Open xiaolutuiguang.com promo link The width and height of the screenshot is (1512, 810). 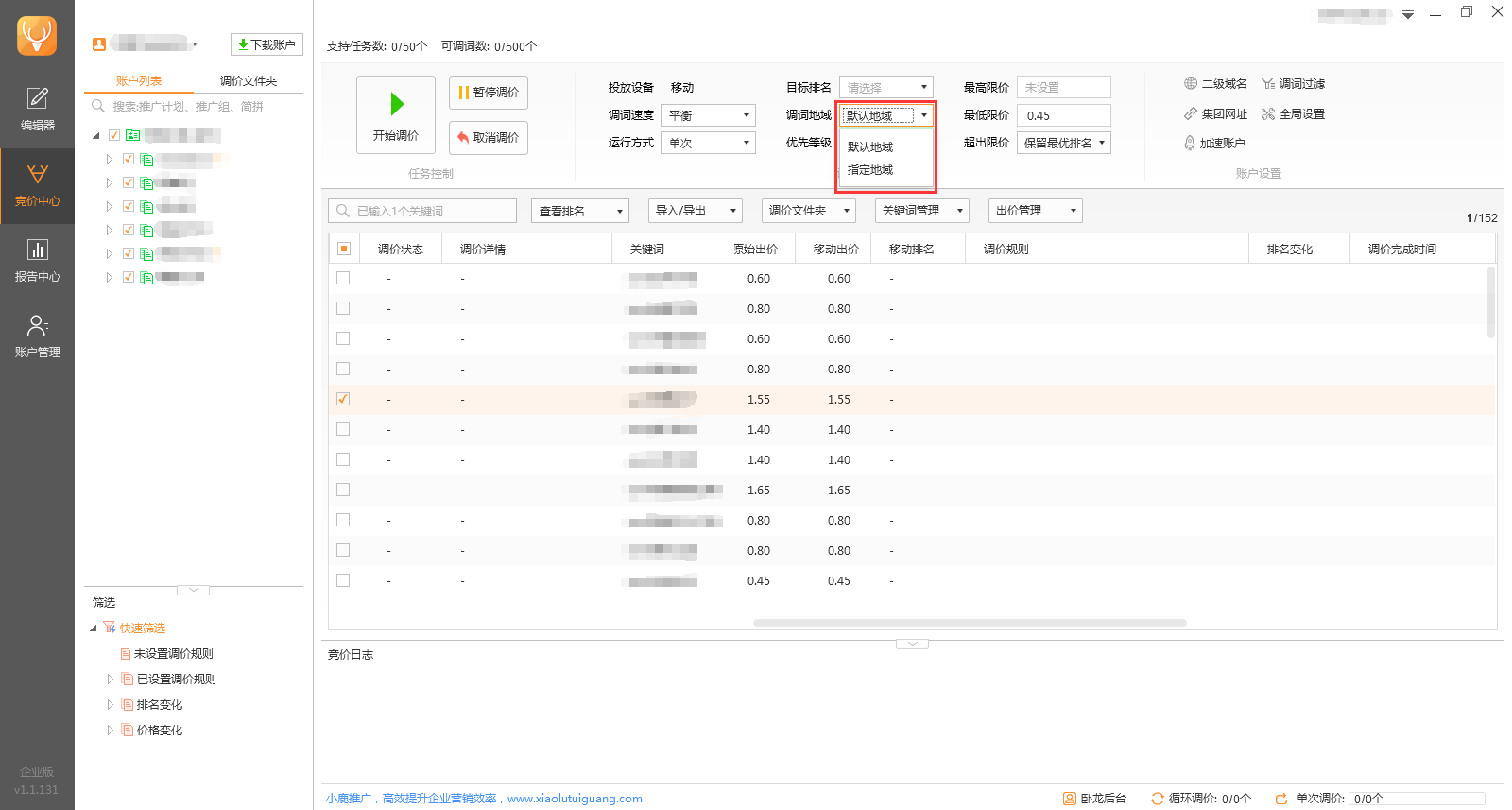click(575, 799)
